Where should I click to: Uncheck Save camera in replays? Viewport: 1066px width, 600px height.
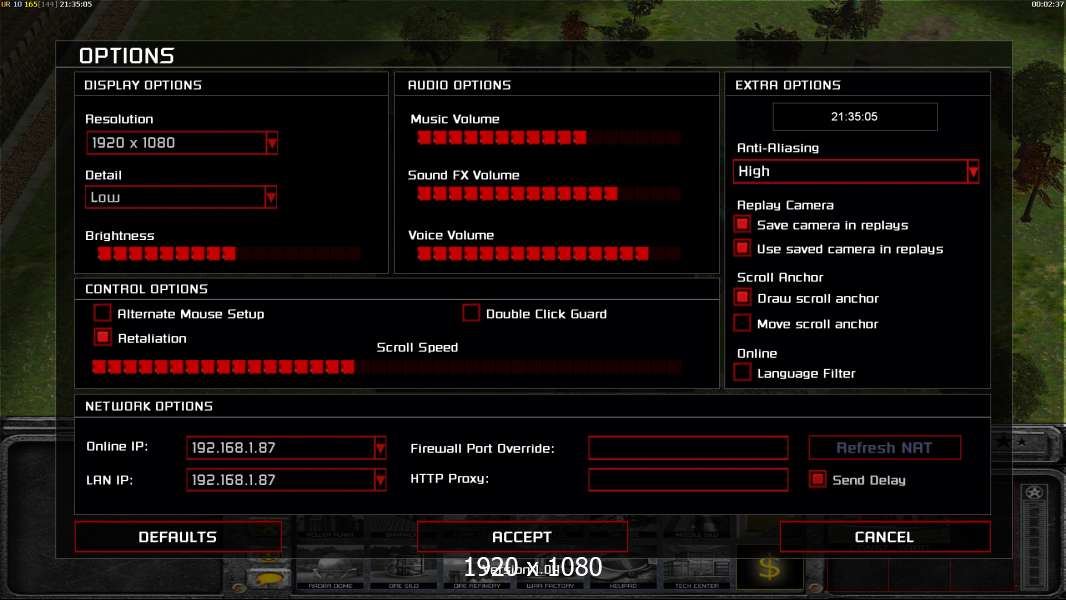tap(742, 225)
